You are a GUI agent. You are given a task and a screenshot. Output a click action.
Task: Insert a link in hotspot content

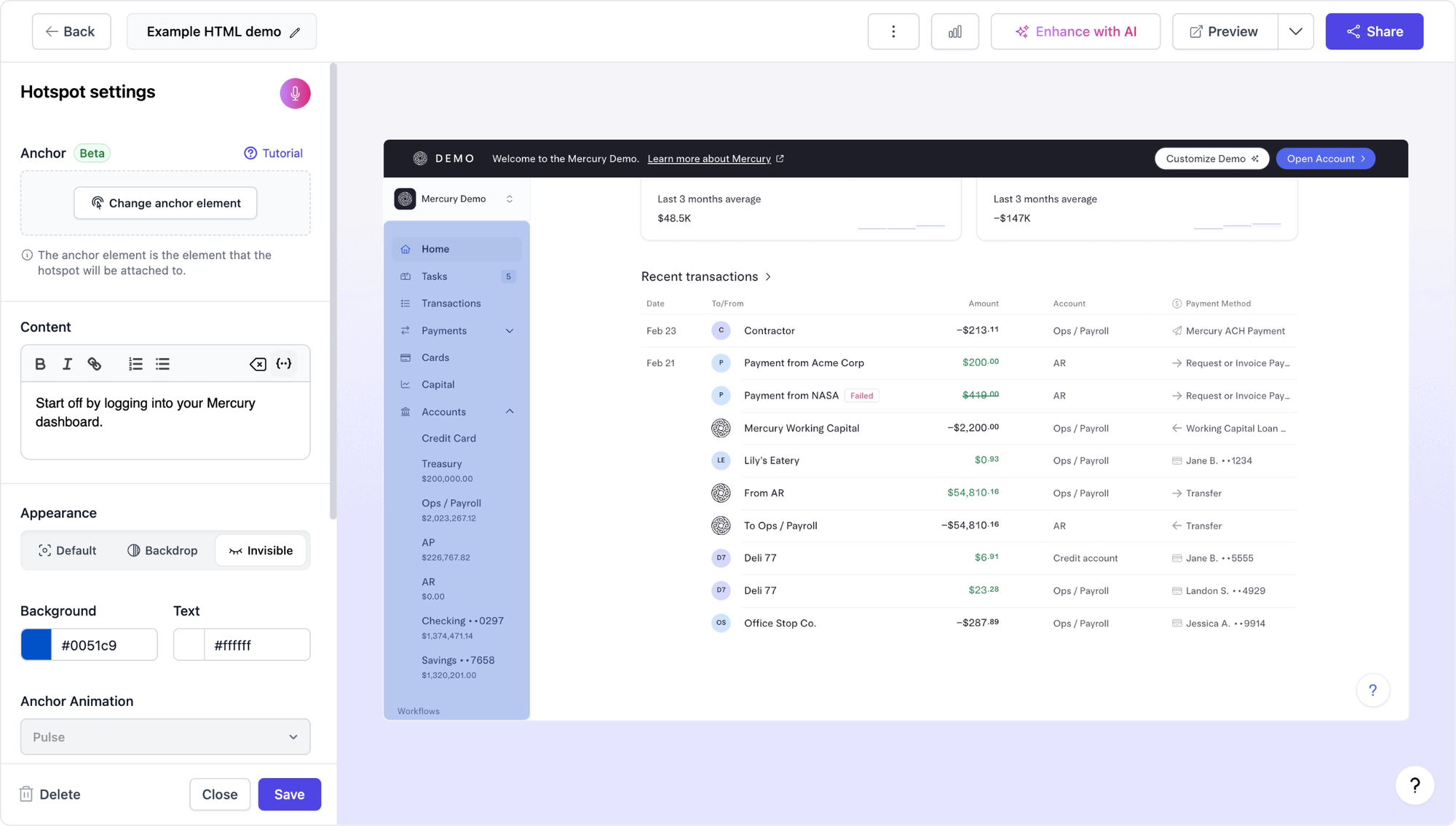pos(95,364)
